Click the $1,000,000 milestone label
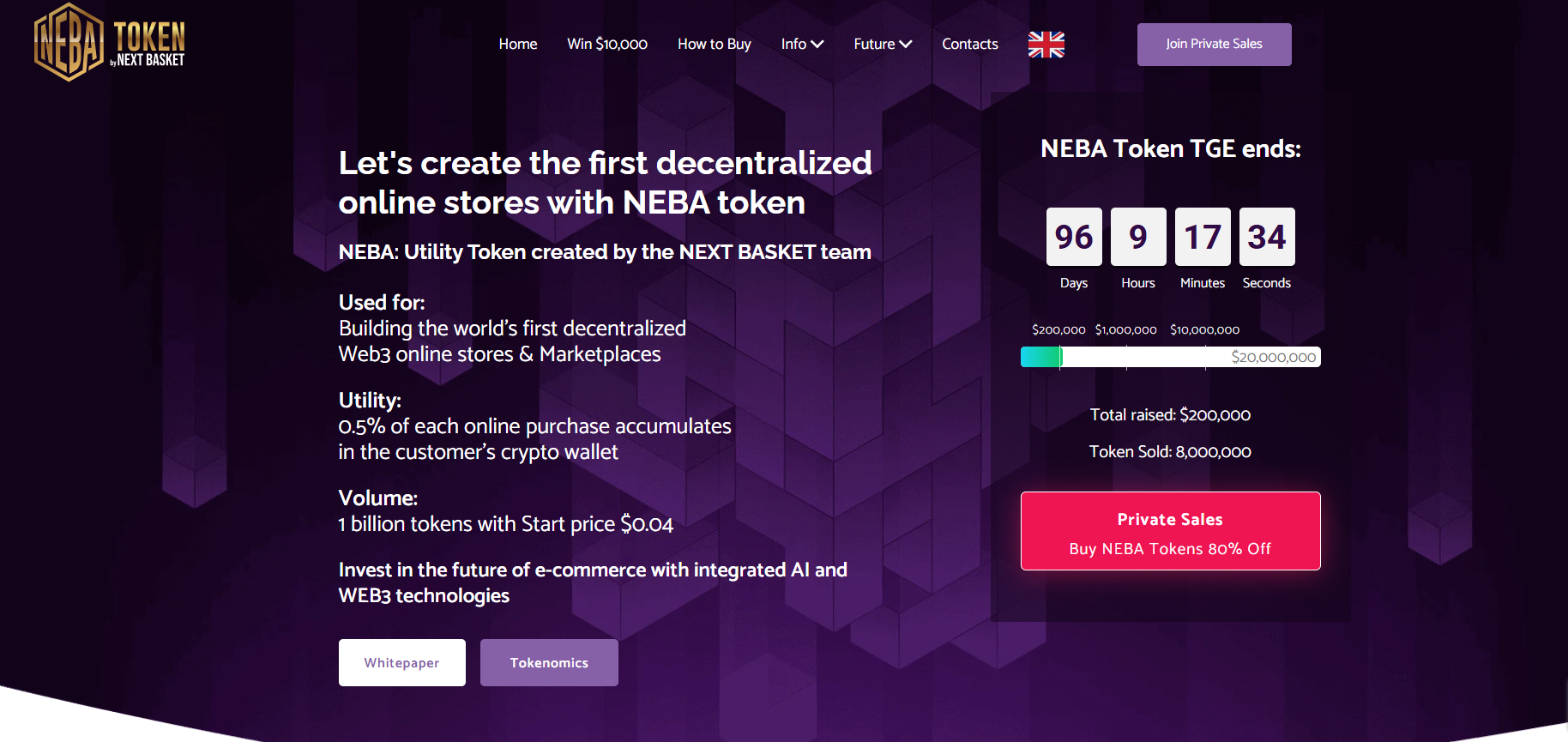Viewport: 1568px width, 742px height. point(1125,329)
